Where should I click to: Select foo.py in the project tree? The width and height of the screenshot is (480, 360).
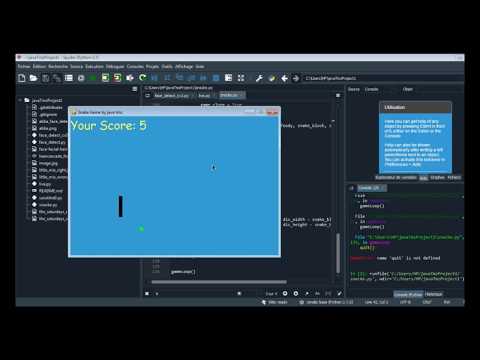45,184
